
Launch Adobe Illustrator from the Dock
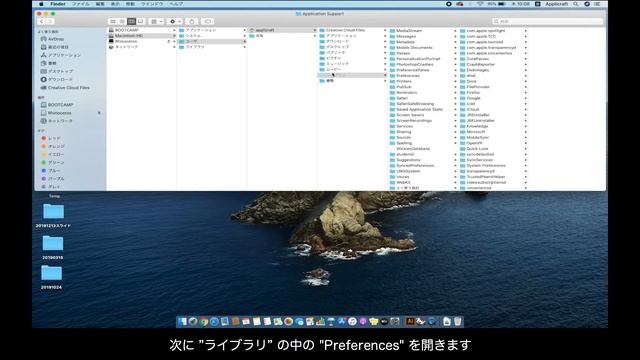[410, 322]
